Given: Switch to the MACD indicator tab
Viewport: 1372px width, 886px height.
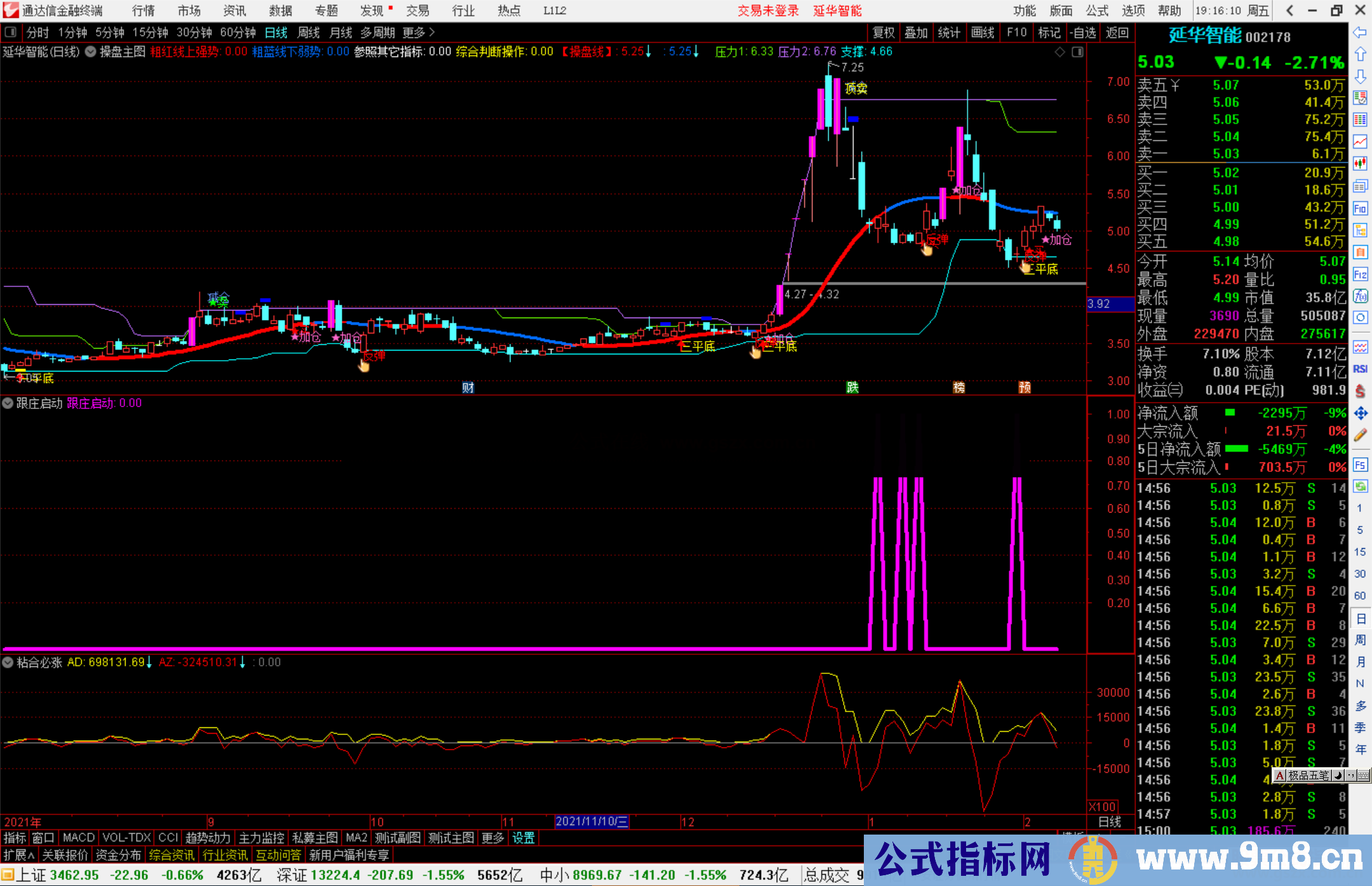Looking at the screenshot, I should point(78,838).
